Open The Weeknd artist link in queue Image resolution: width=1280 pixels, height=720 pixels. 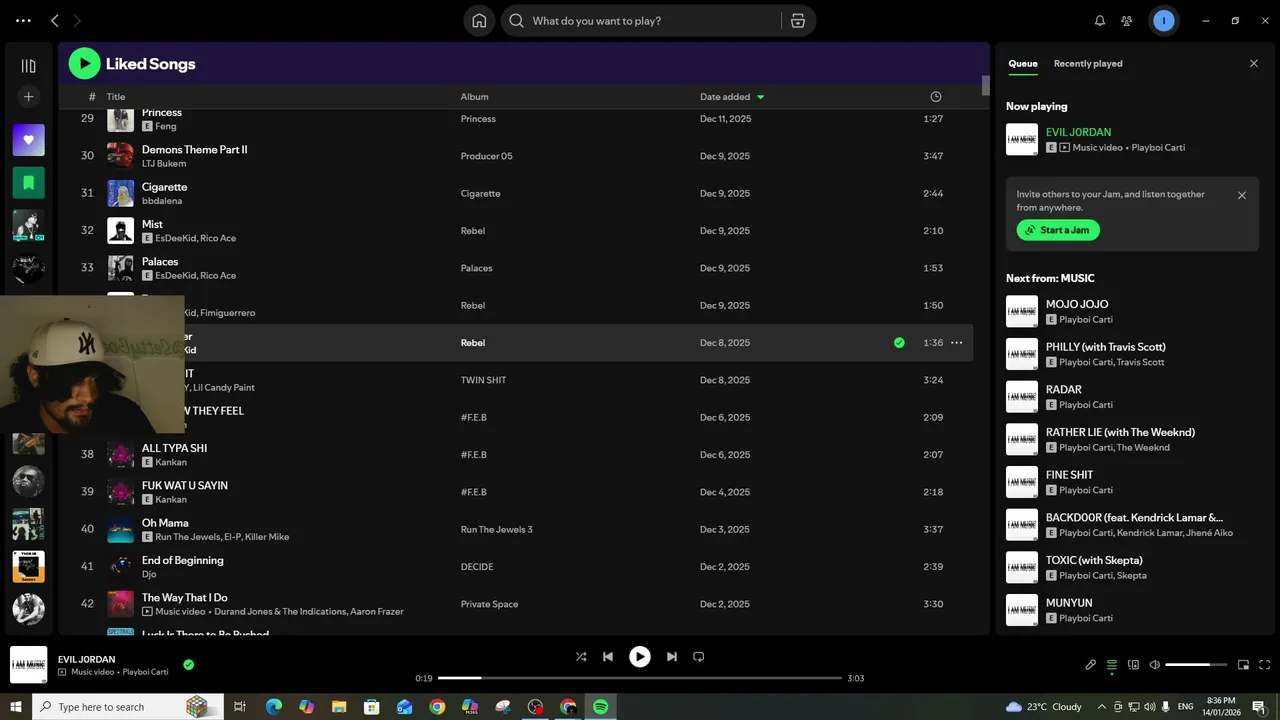(x=1143, y=448)
